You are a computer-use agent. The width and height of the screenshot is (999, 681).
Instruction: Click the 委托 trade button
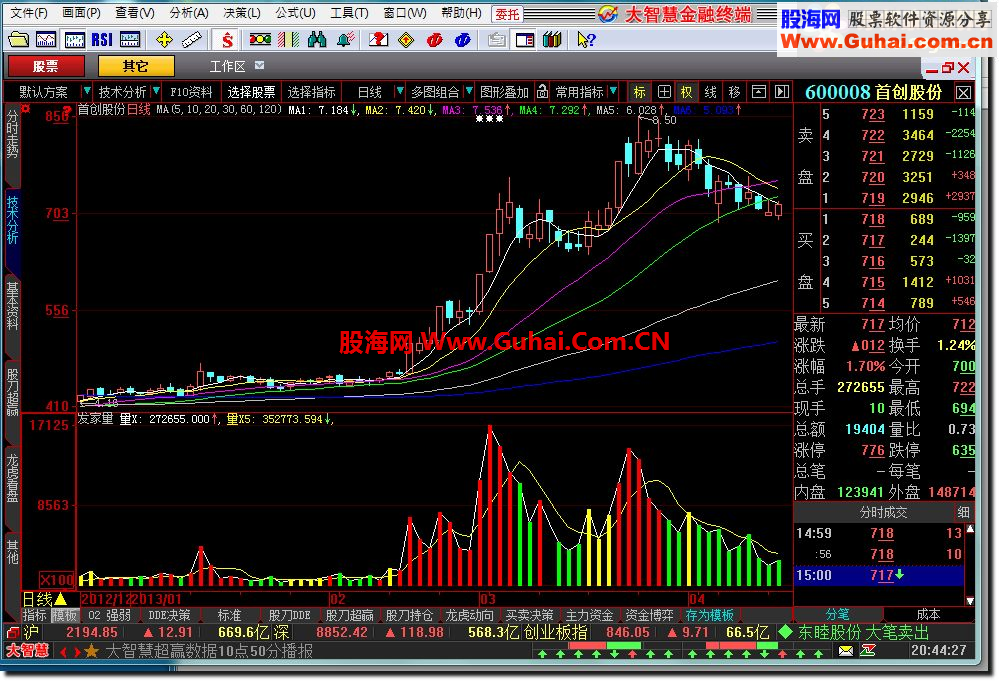point(508,13)
